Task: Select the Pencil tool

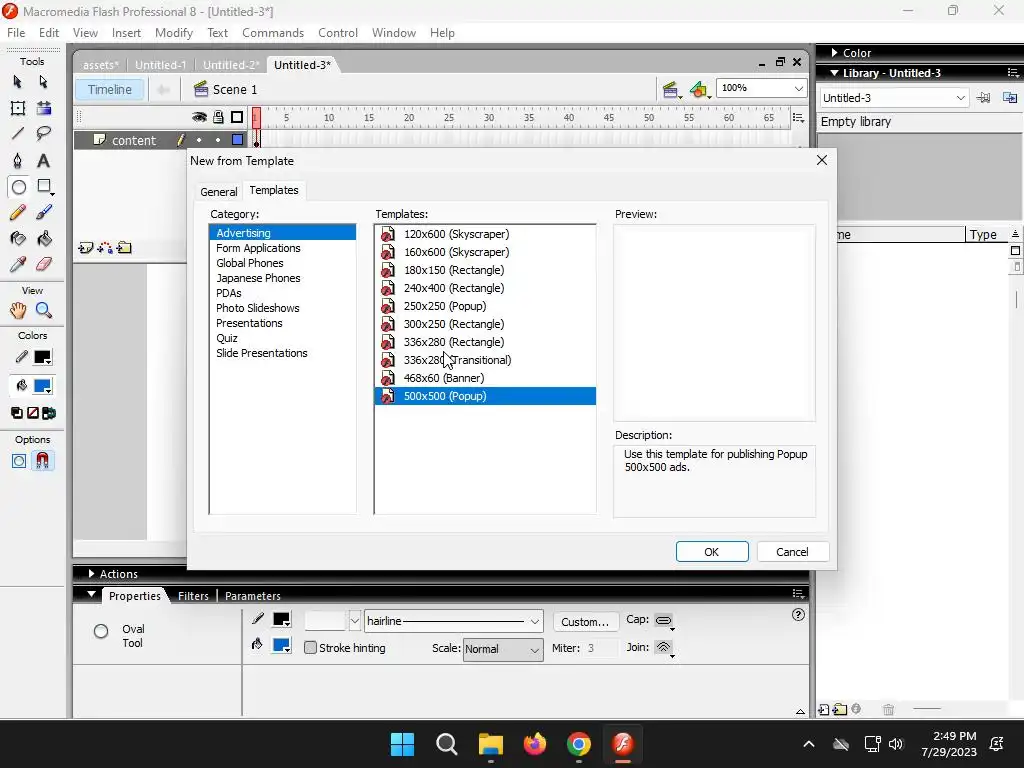Action: click(x=18, y=212)
